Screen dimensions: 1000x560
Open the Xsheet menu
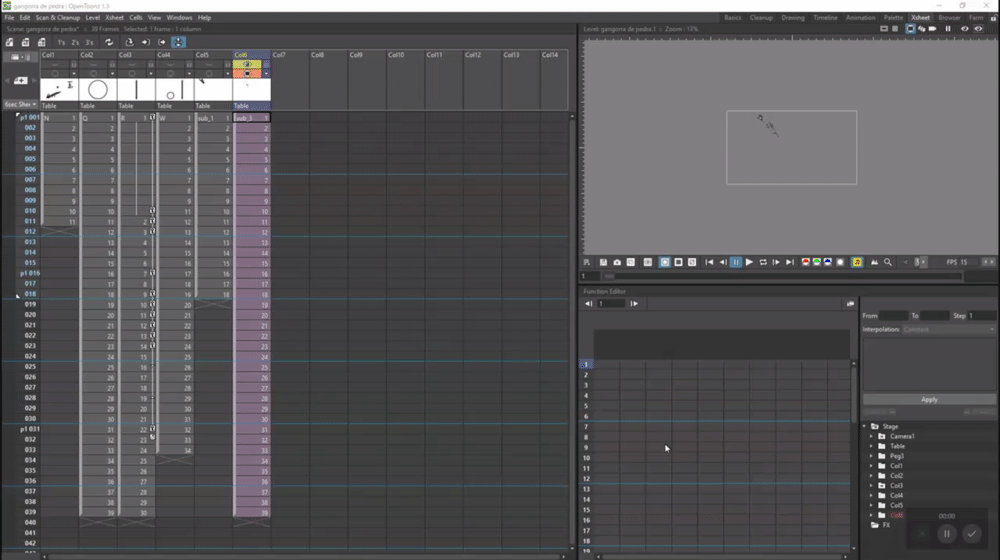tap(115, 18)
